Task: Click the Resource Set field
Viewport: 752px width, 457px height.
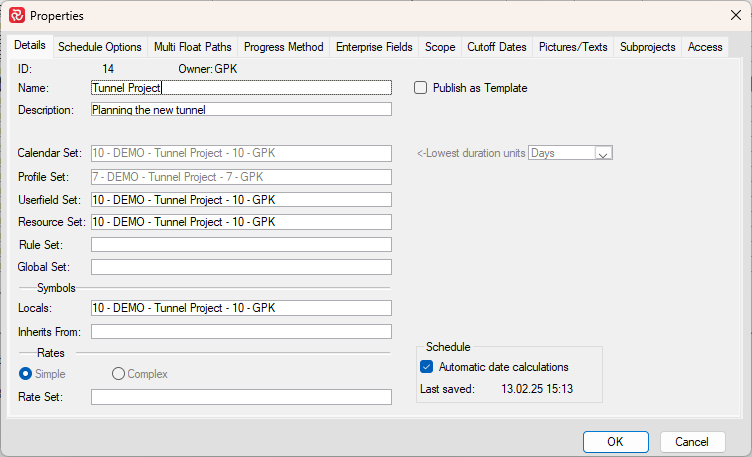Action: [x=241, y=222]
